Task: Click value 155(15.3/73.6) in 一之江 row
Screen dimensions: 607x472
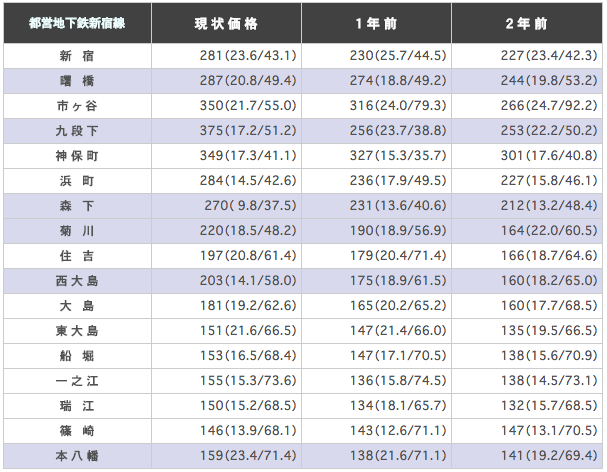Action: coord(248,380)
